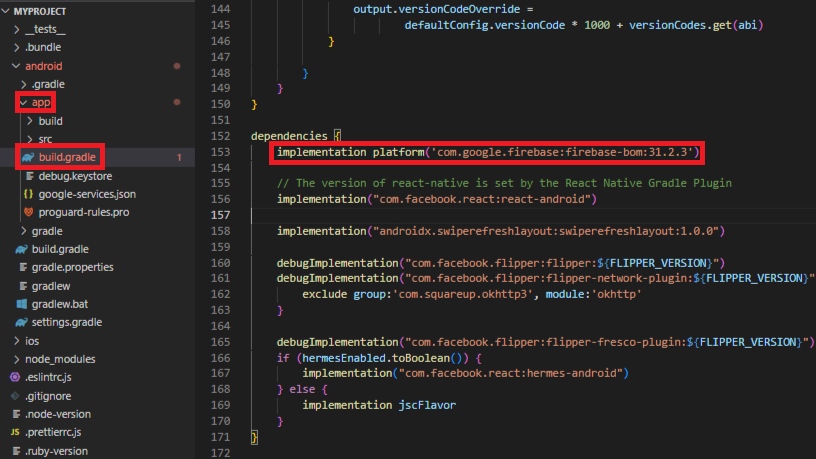The width and height of the screenshot is (816, 459).
Task: Collapse the MYPROJECT root folder chevron
Action: point(6,11)
